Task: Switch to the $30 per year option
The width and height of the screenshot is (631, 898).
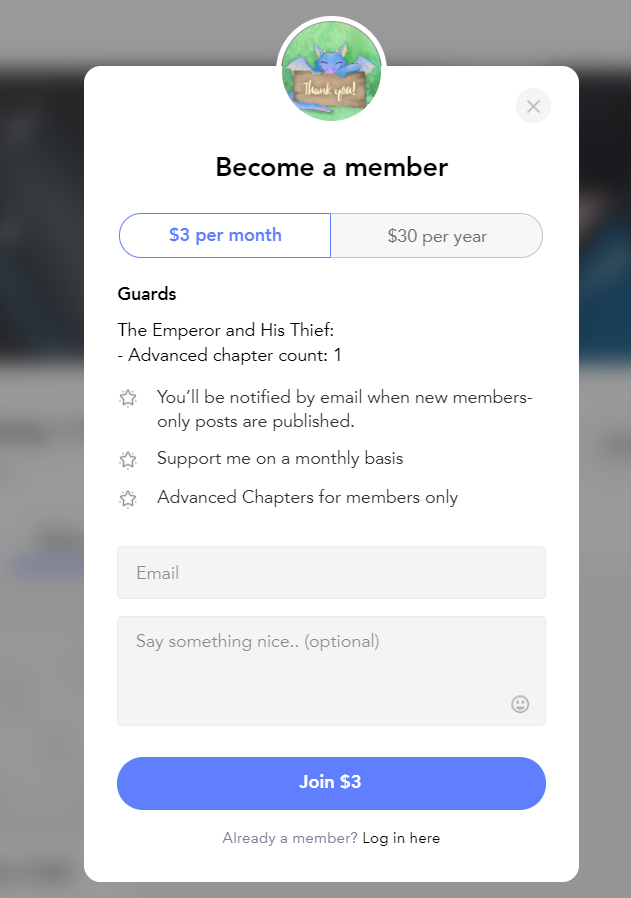Action: [437, 235]
